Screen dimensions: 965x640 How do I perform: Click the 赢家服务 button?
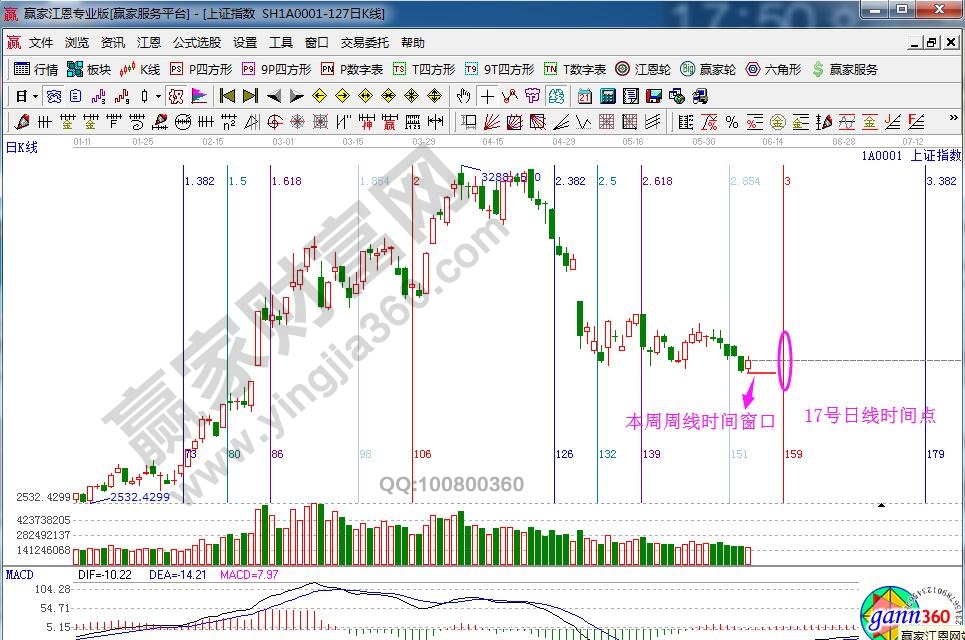click(846, 69)
